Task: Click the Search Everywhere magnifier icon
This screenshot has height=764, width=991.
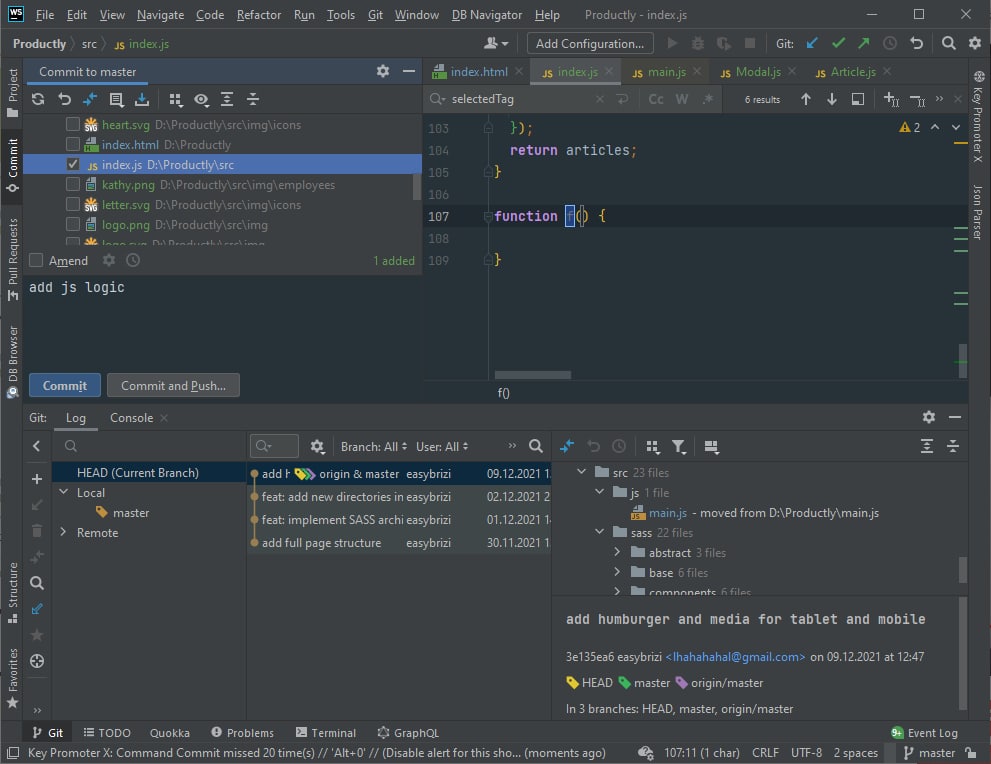Action: pyautogui.click(x=948, y=44)
